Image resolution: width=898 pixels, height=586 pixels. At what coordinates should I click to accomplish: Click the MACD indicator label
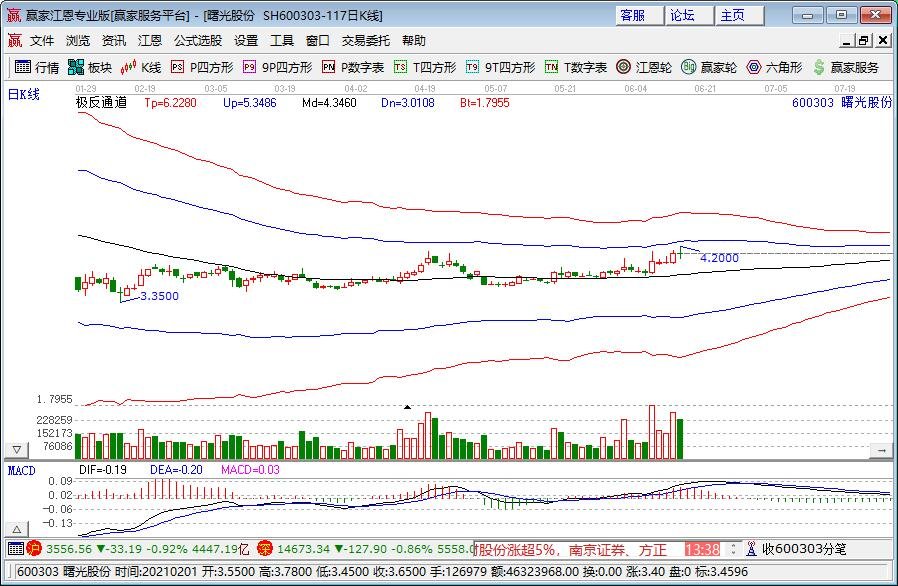pyautogui.click(x=21, y=470)
